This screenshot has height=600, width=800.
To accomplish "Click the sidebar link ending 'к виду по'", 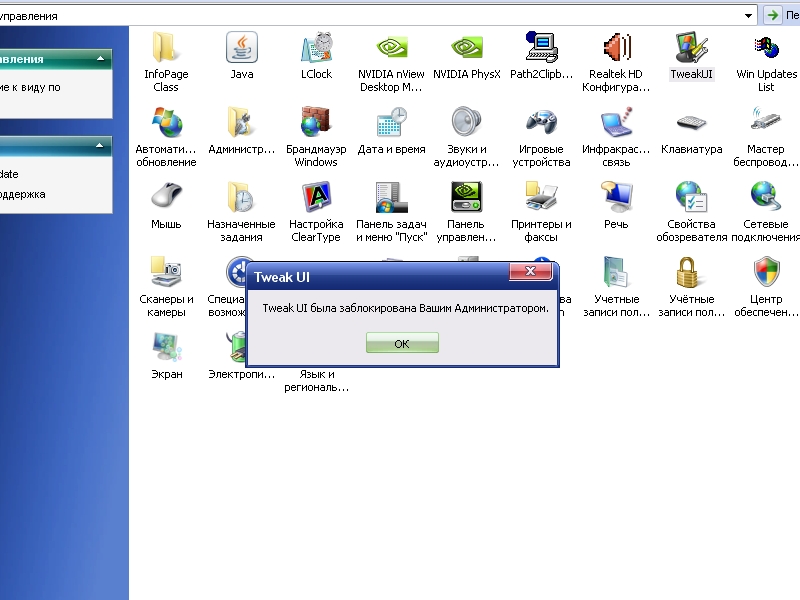I will [30, 87].
